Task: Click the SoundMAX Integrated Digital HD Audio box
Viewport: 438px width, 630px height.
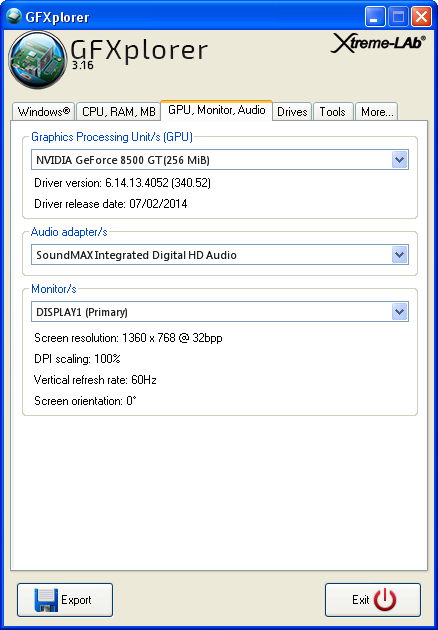Action: click(220, 255)
